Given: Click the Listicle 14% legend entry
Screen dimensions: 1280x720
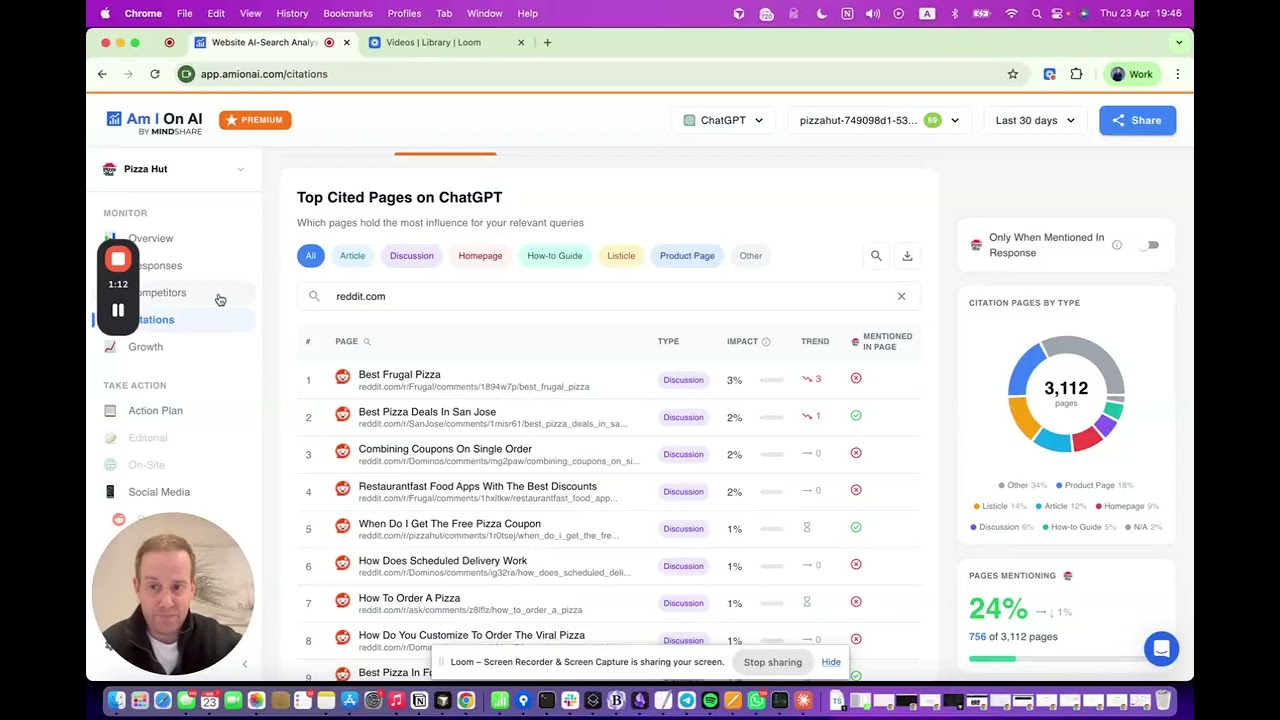Looking at the screenshot, I should [1001, 506].
